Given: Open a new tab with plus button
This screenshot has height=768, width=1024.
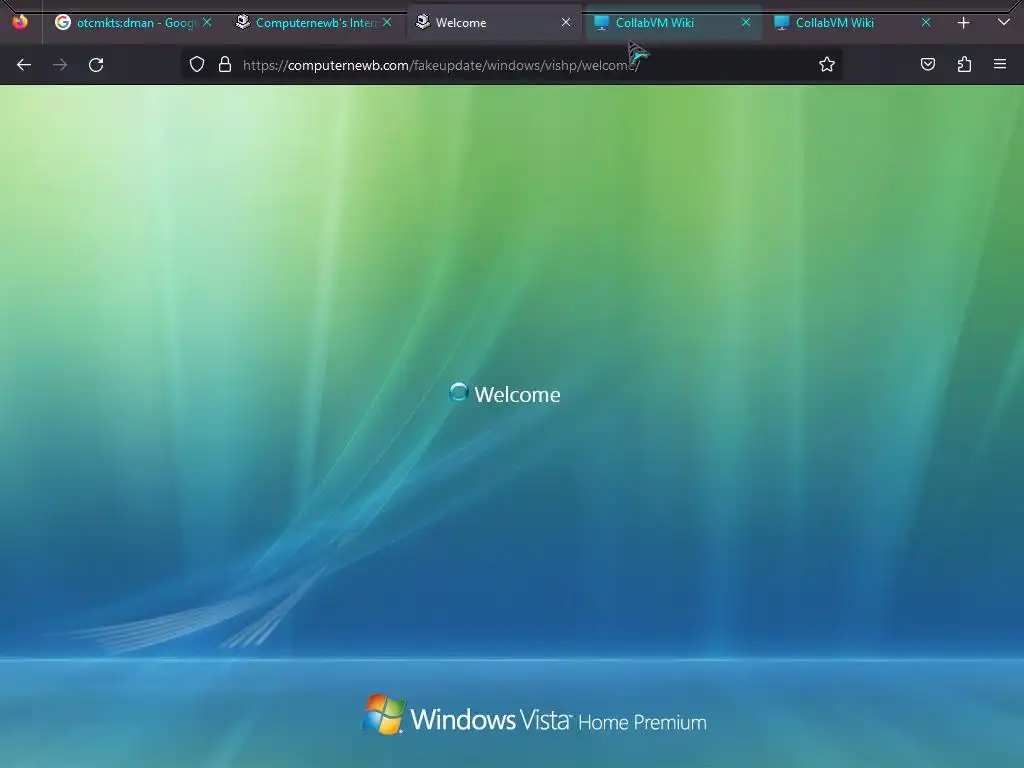Looking at the screenshot, I should pos(963,23).
